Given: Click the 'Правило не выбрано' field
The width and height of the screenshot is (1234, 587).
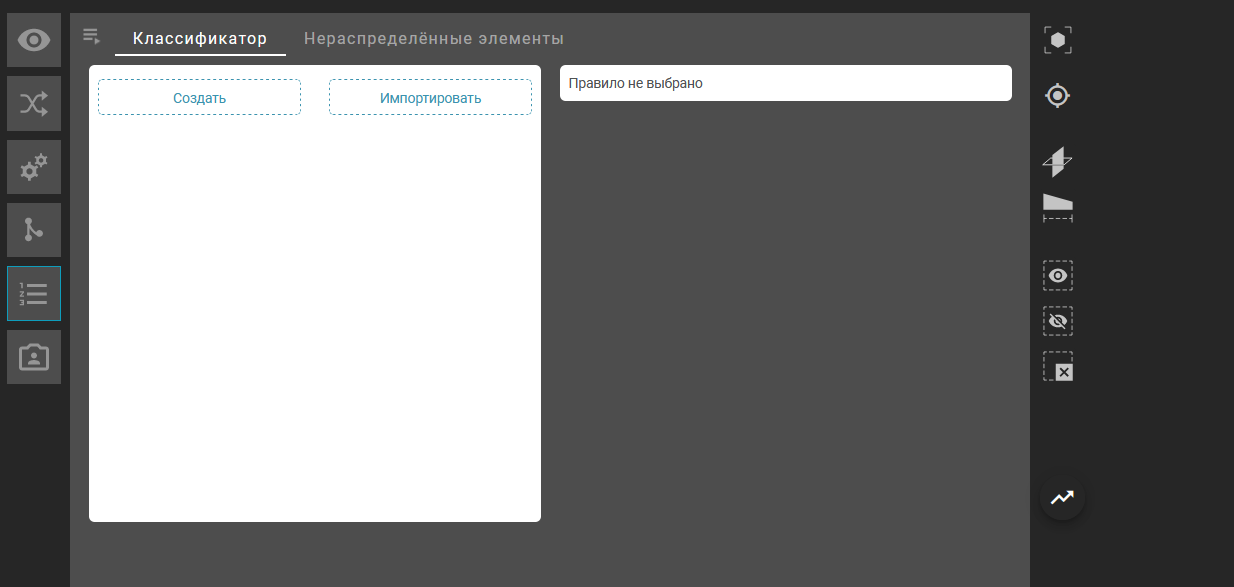Looking at the screenshot, I should click(785, 83).
